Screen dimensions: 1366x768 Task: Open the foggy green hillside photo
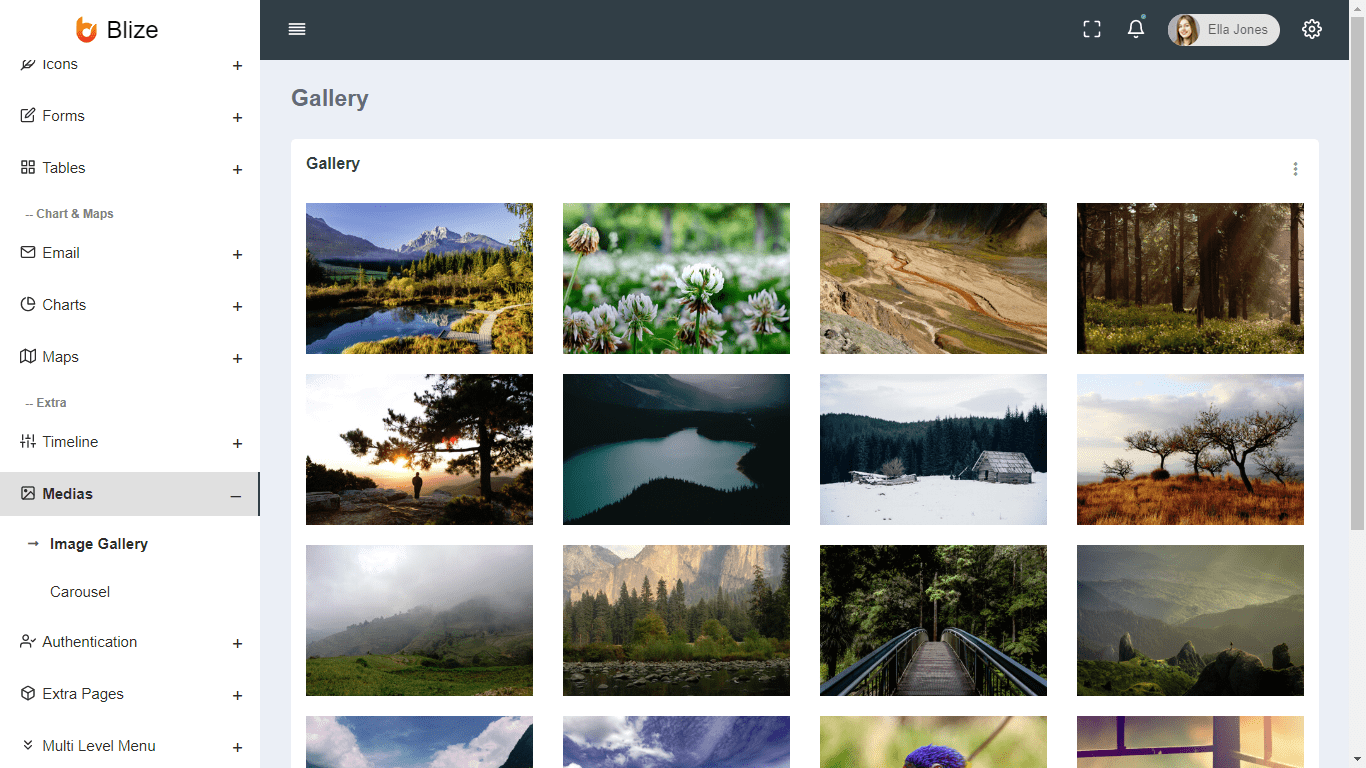pos(419,620)
